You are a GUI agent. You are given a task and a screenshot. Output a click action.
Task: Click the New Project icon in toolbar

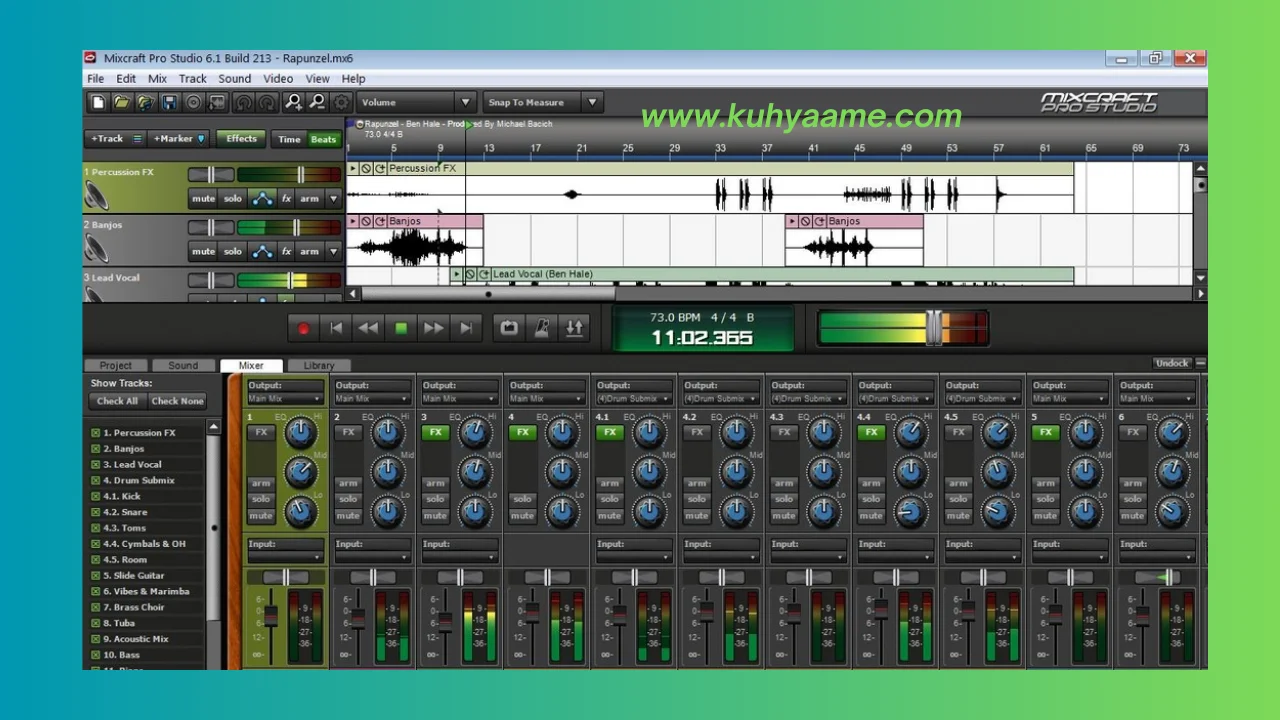click(x=98, y=102)
